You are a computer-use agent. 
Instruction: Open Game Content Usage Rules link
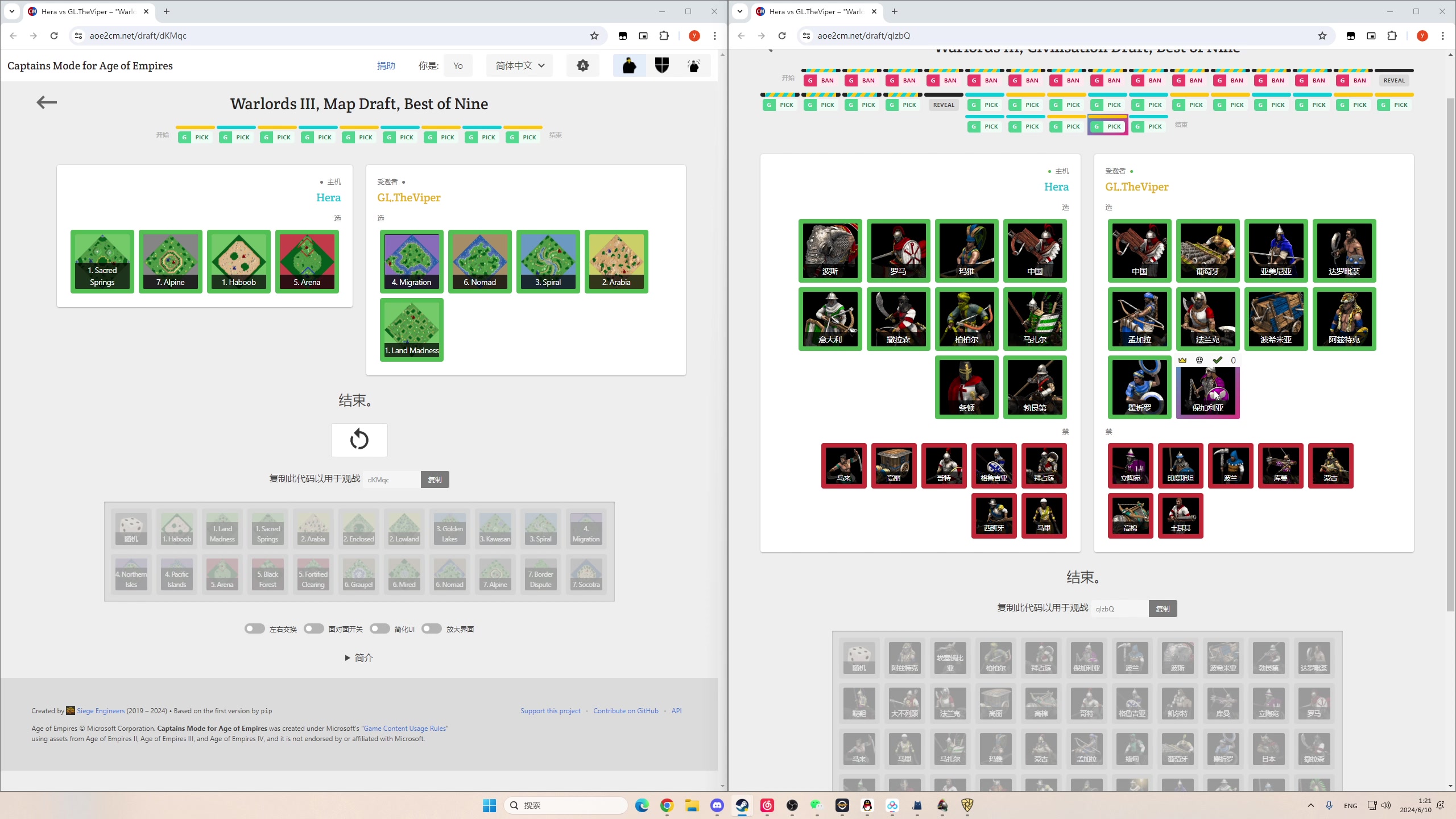pos(404,728)
